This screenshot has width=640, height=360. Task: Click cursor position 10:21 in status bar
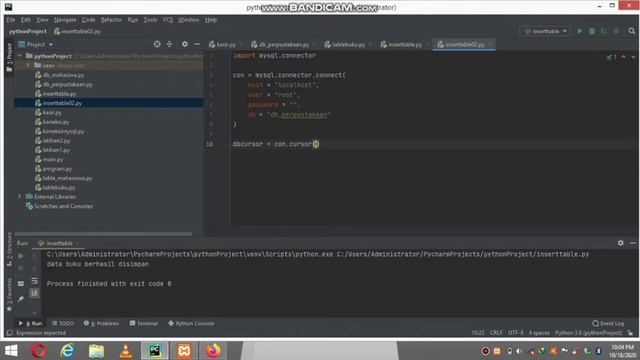coord(478,333)
